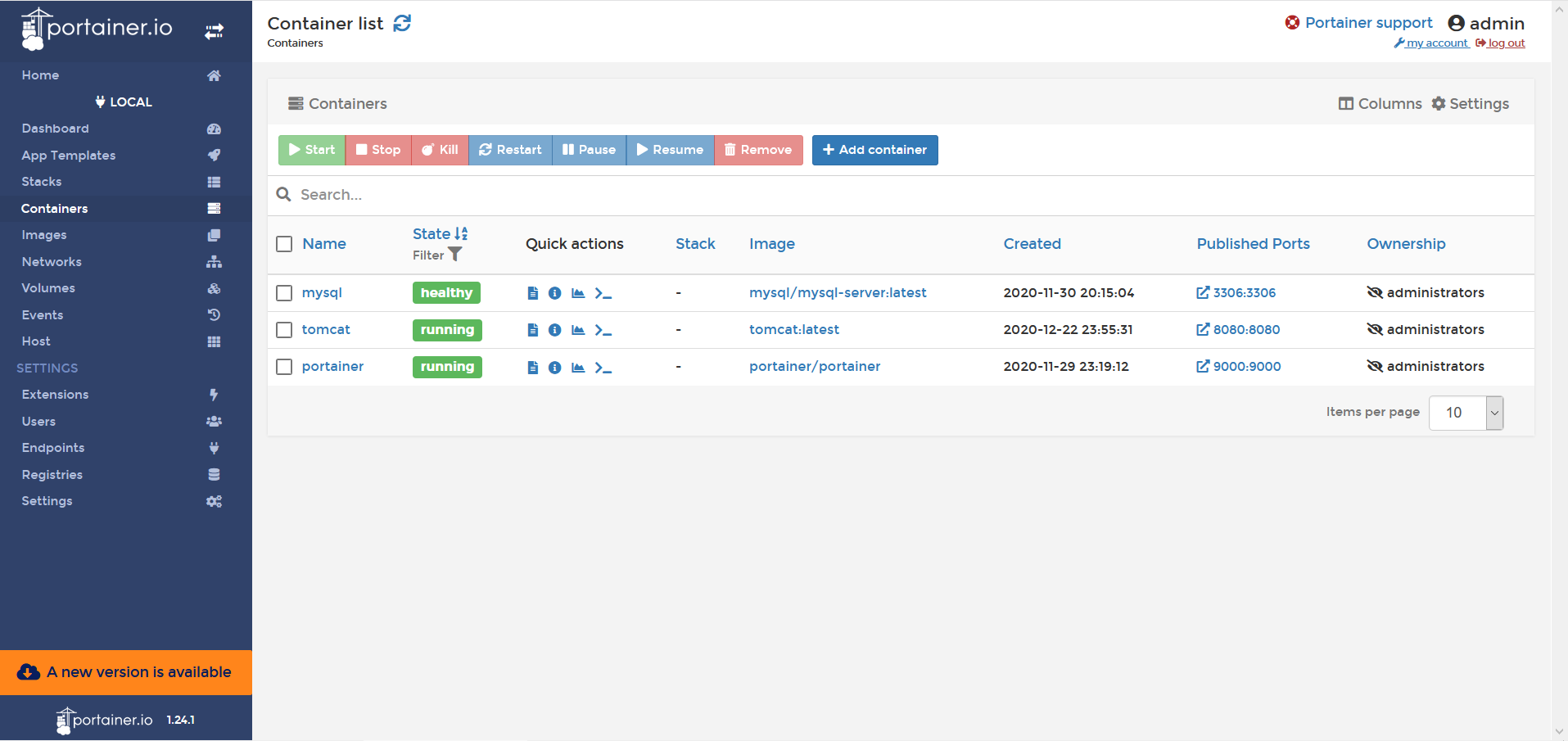
Task: Click the log out link
Action: (1500, 43)
